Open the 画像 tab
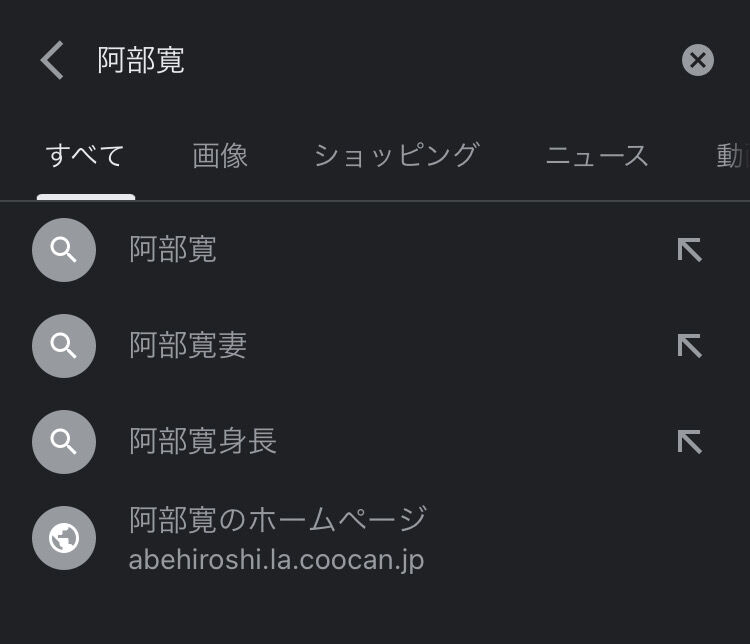750x644 pixels. [220, 156]
